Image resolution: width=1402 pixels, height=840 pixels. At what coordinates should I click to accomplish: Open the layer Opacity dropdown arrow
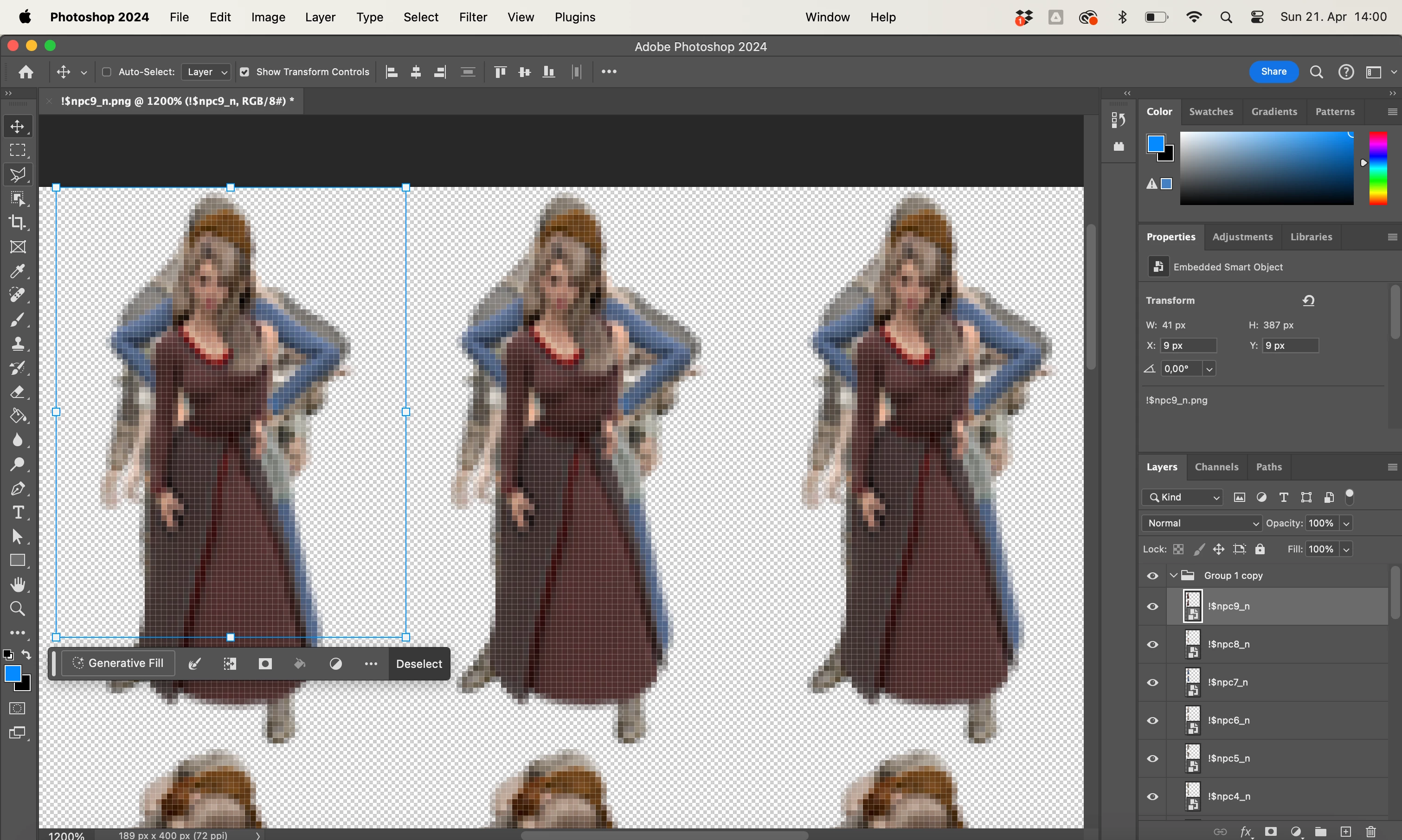coord(1346,523)
